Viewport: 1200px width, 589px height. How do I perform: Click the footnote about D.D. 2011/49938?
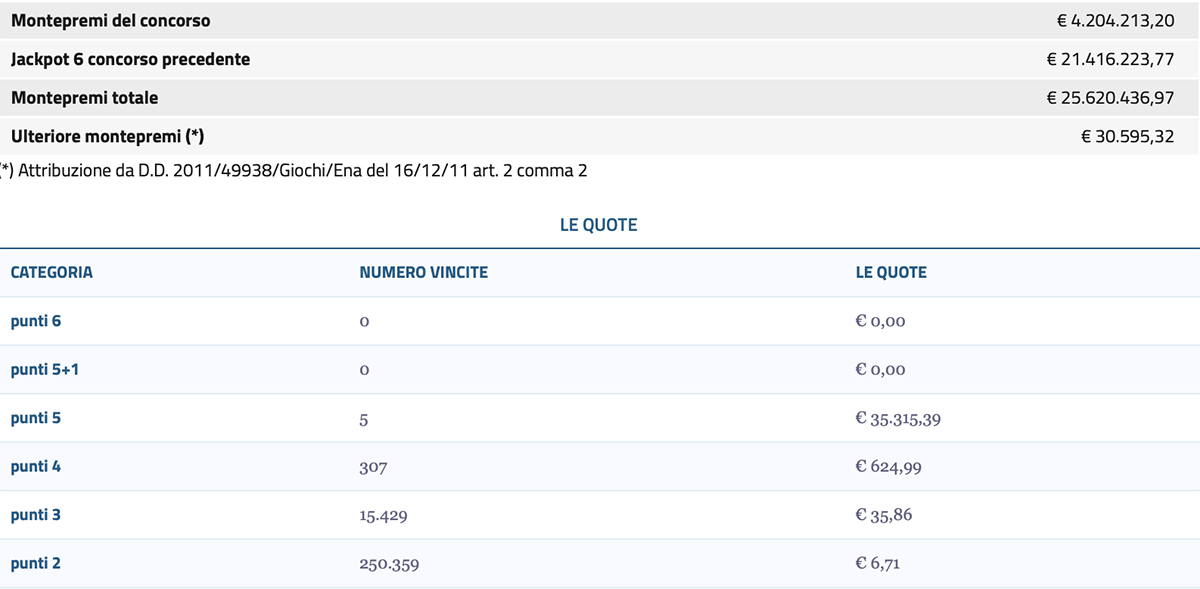click(x=294, y=171)
